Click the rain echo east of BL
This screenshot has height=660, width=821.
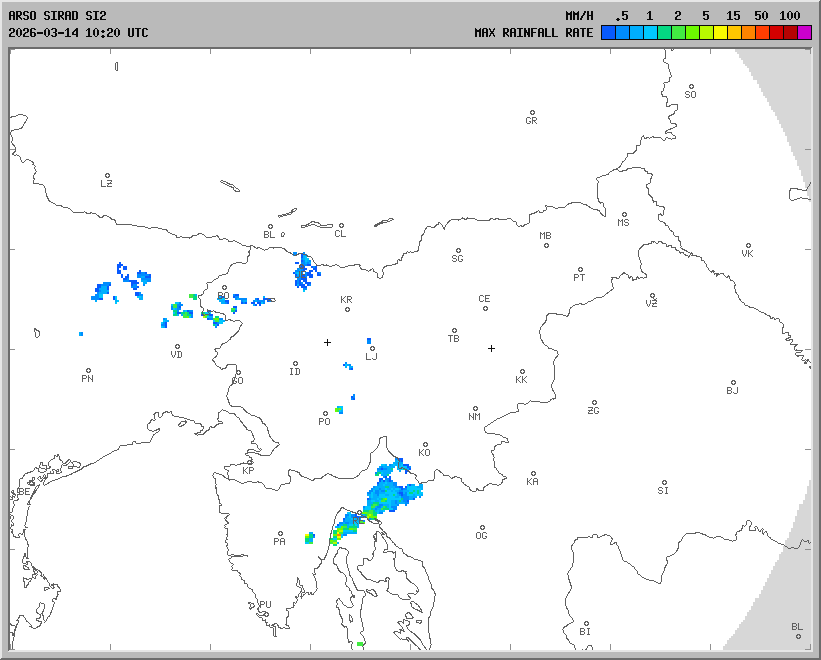(304, 270)
